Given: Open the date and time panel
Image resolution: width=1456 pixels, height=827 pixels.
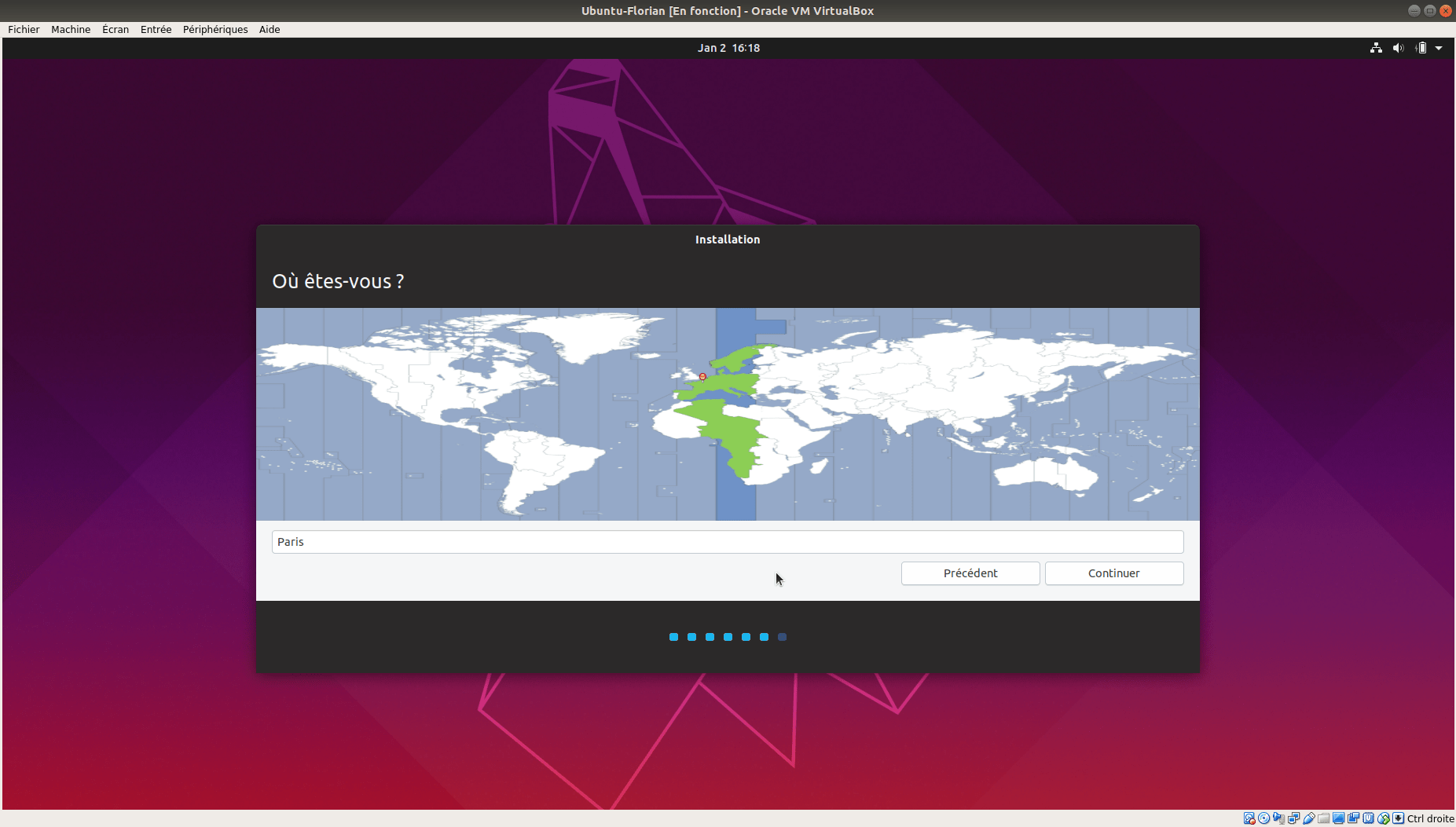Looking at the screenshot, I should click(x=728, y=48).
